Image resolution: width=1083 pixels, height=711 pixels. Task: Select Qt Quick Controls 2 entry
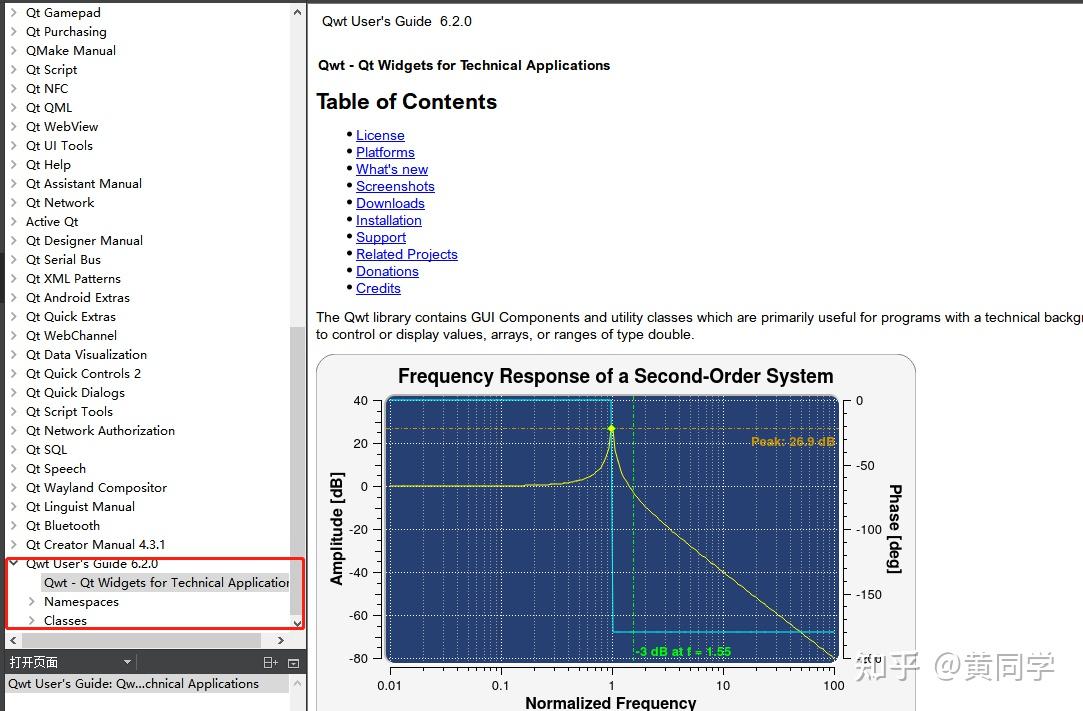pos(83,374)
